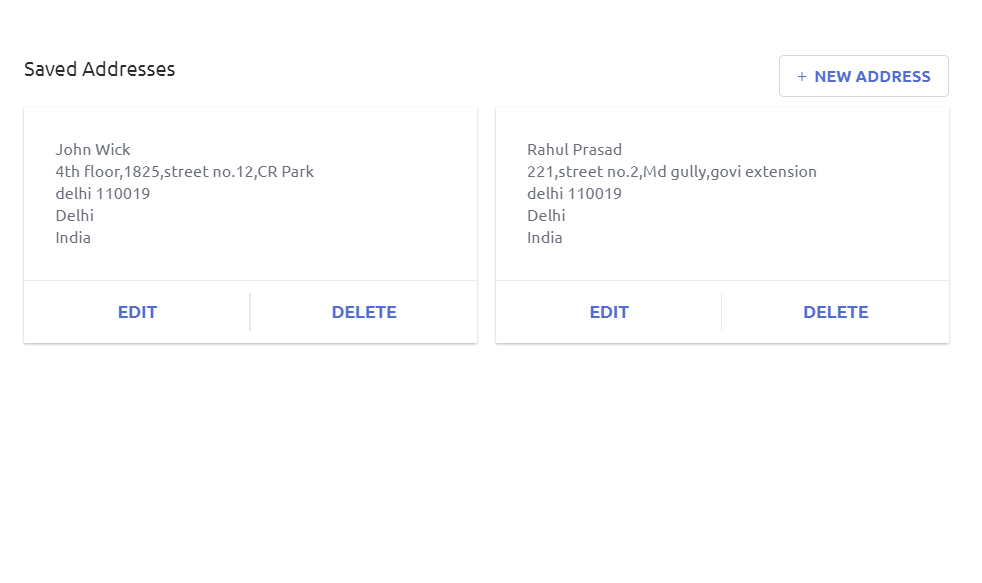Delete John Wick's saved address
982x583 pixels.
point(364,312)
